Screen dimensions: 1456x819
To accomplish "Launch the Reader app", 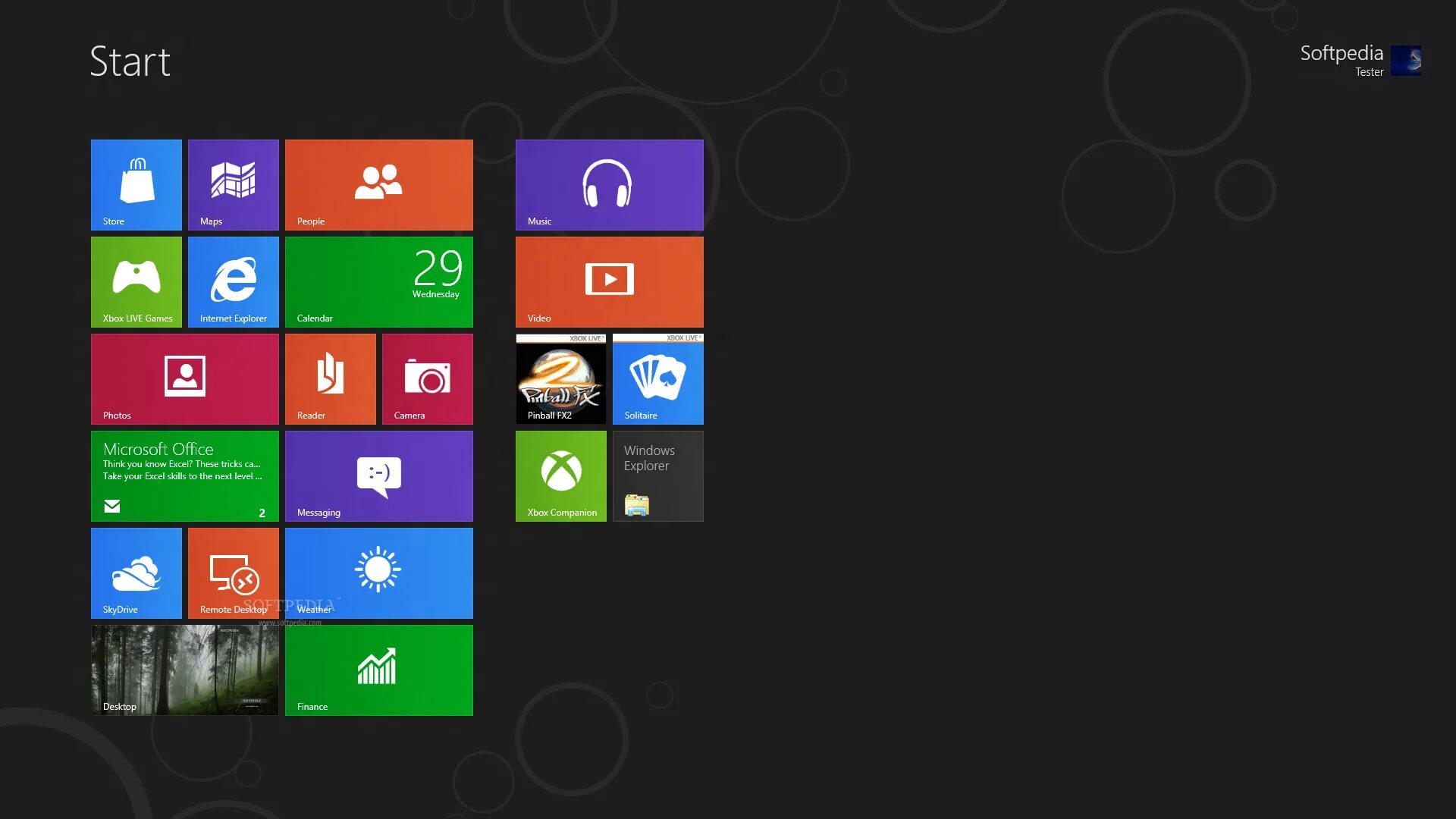I will (x=331, y=378).
